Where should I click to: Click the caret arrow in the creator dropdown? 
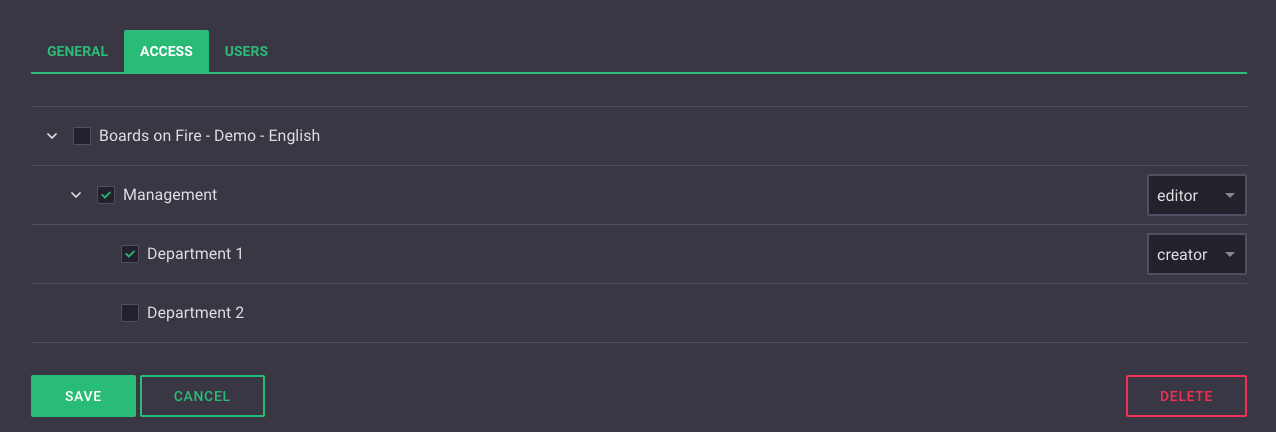pyautogui.click(x=1230, y=255)
